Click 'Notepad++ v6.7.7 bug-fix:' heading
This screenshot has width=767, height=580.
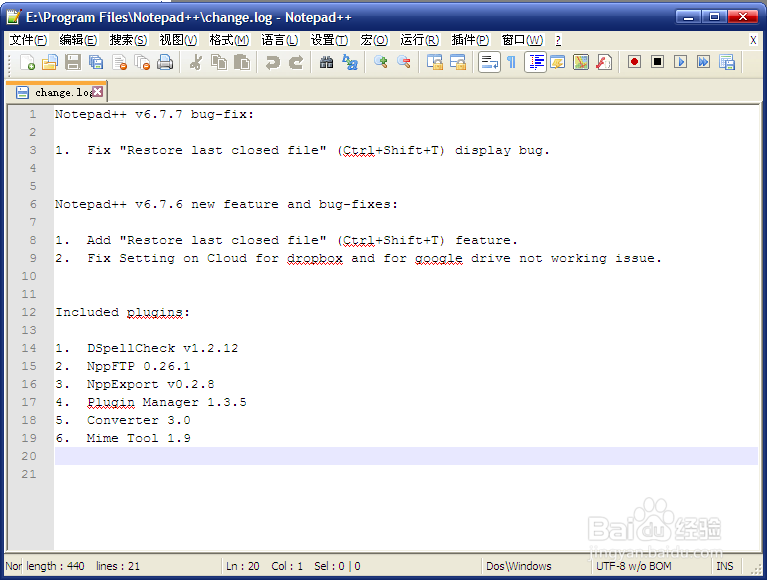(154, 114)
